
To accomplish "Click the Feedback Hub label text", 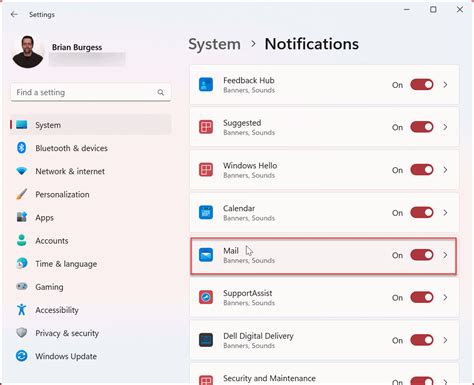I will point(249,80).
